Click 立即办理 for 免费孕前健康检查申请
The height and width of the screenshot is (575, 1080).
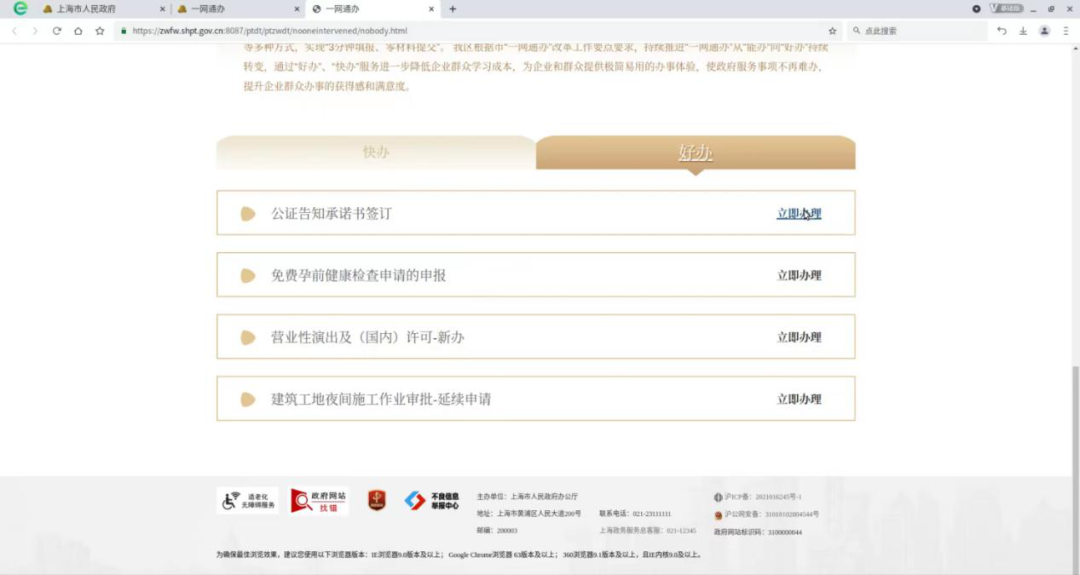pyautogui.click(x=798, y=276)
